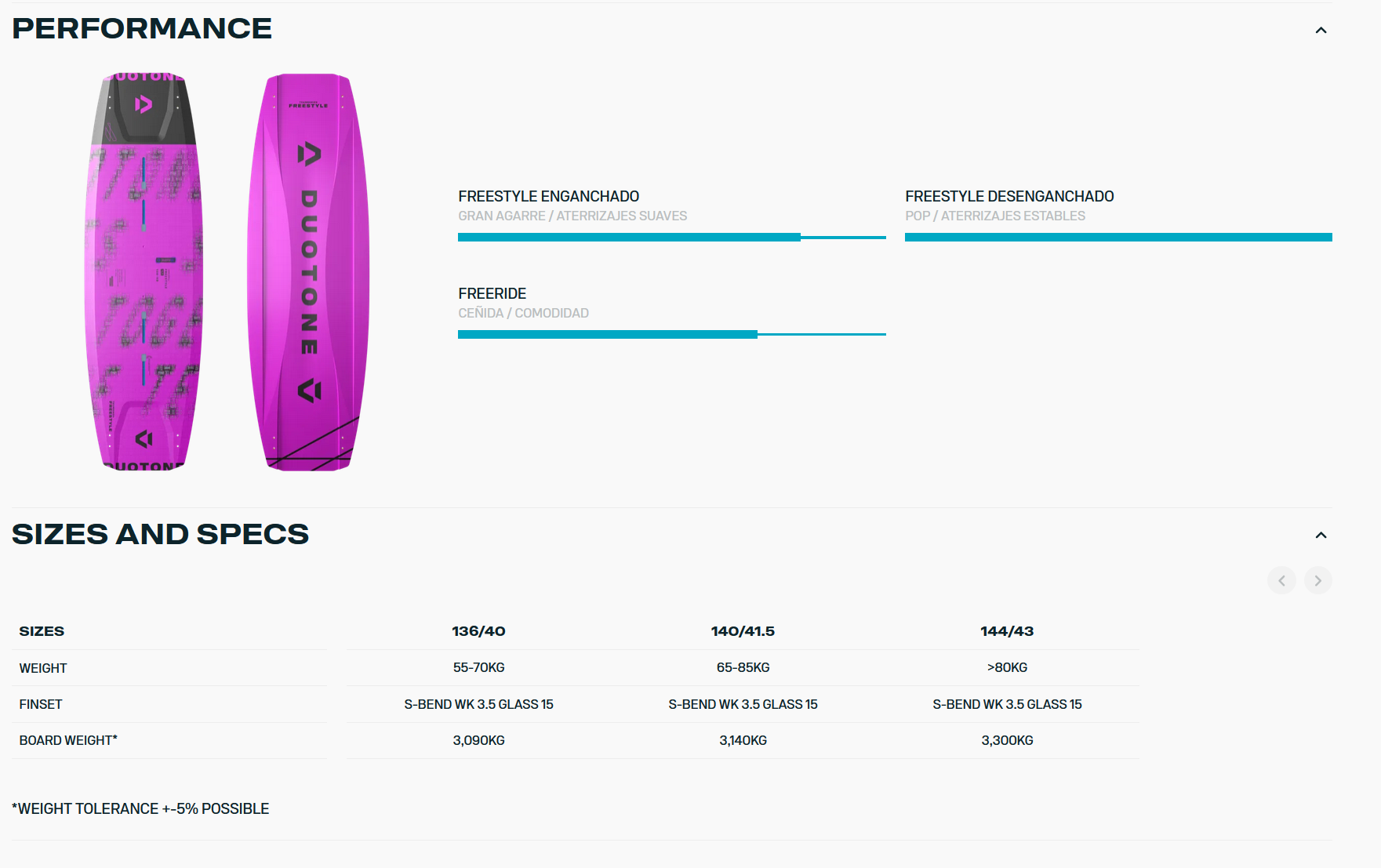Click the FREESTYLE DESENGANCHADO label
Image resolution: width=1381 pixels, height=868 pixels.
1009,196
